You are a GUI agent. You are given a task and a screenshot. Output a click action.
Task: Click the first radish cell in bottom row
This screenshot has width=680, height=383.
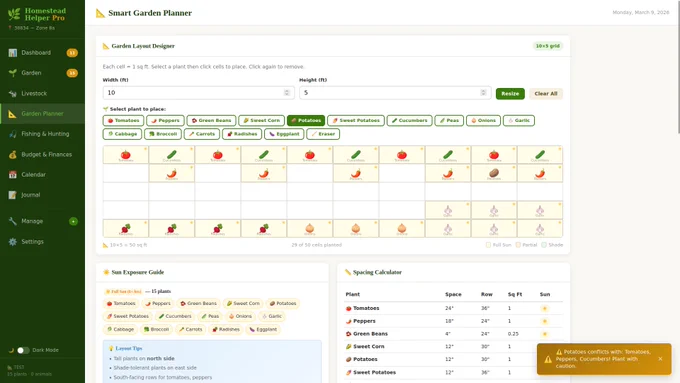[x=126, y=229]
